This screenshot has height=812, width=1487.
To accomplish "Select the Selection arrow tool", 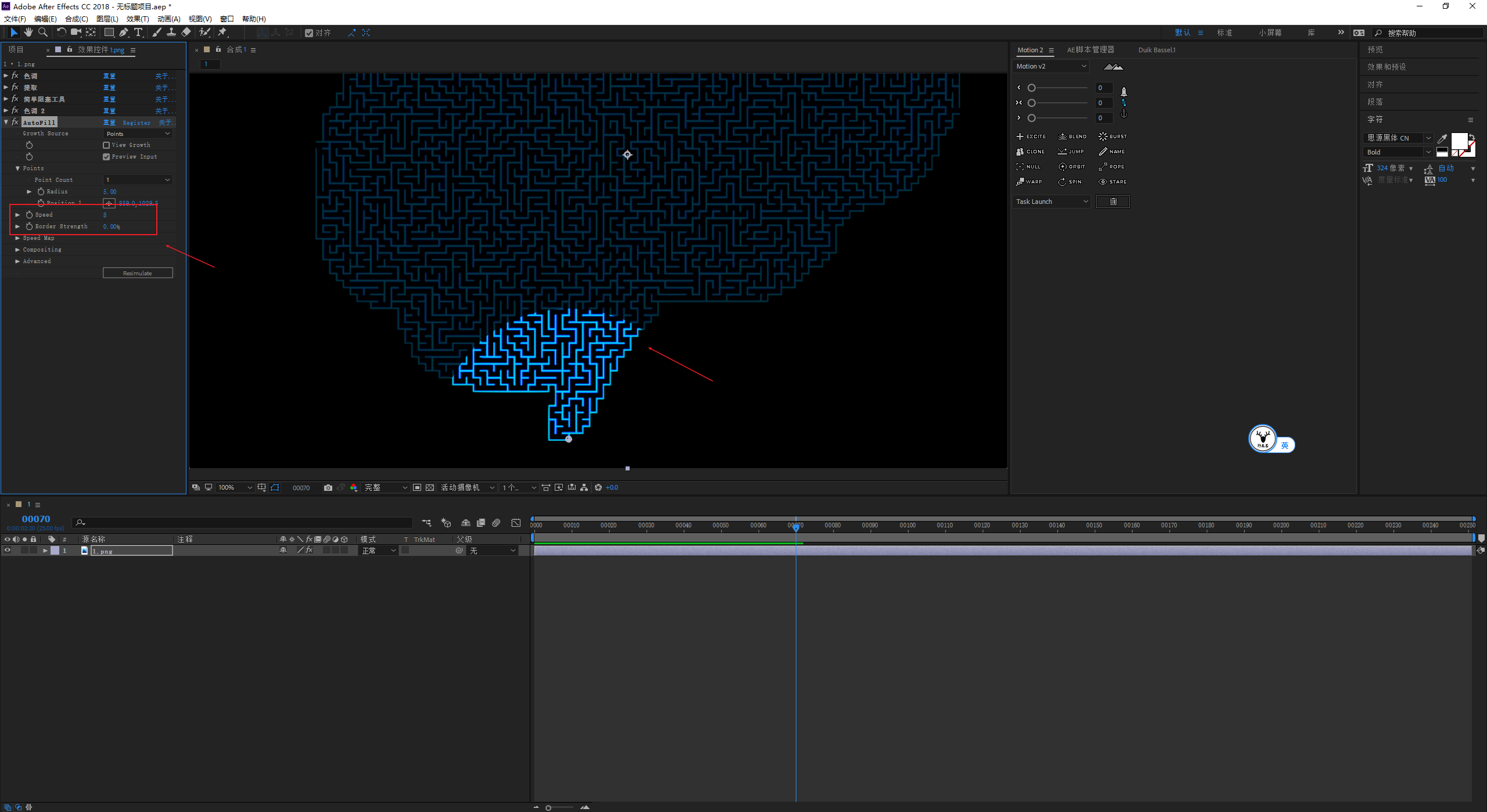I will pyautogui.click(x=14, y=33).
